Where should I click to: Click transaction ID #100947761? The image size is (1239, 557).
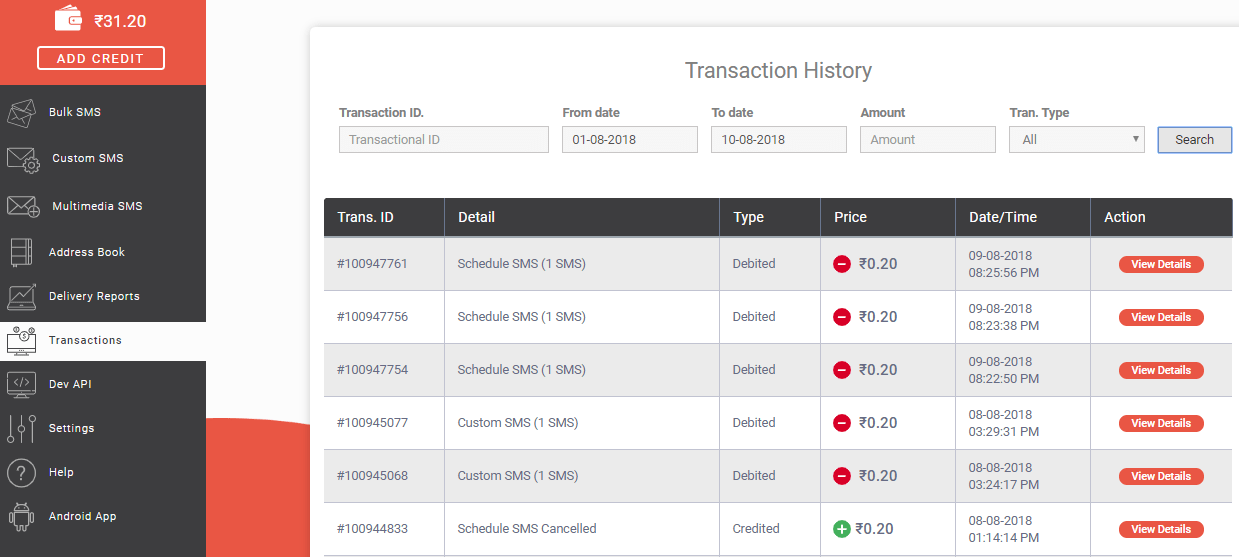pos(372,264)
